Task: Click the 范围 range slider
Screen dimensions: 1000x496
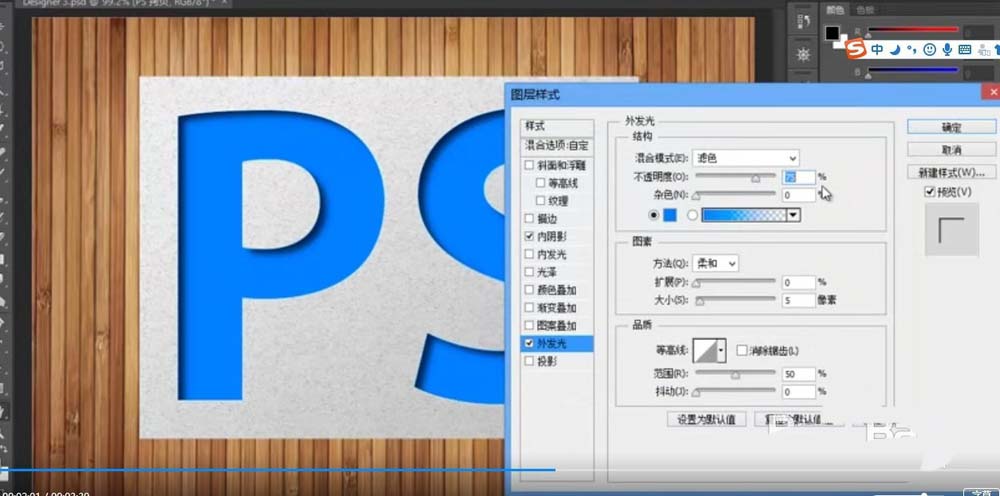Action: click(735, 374)
